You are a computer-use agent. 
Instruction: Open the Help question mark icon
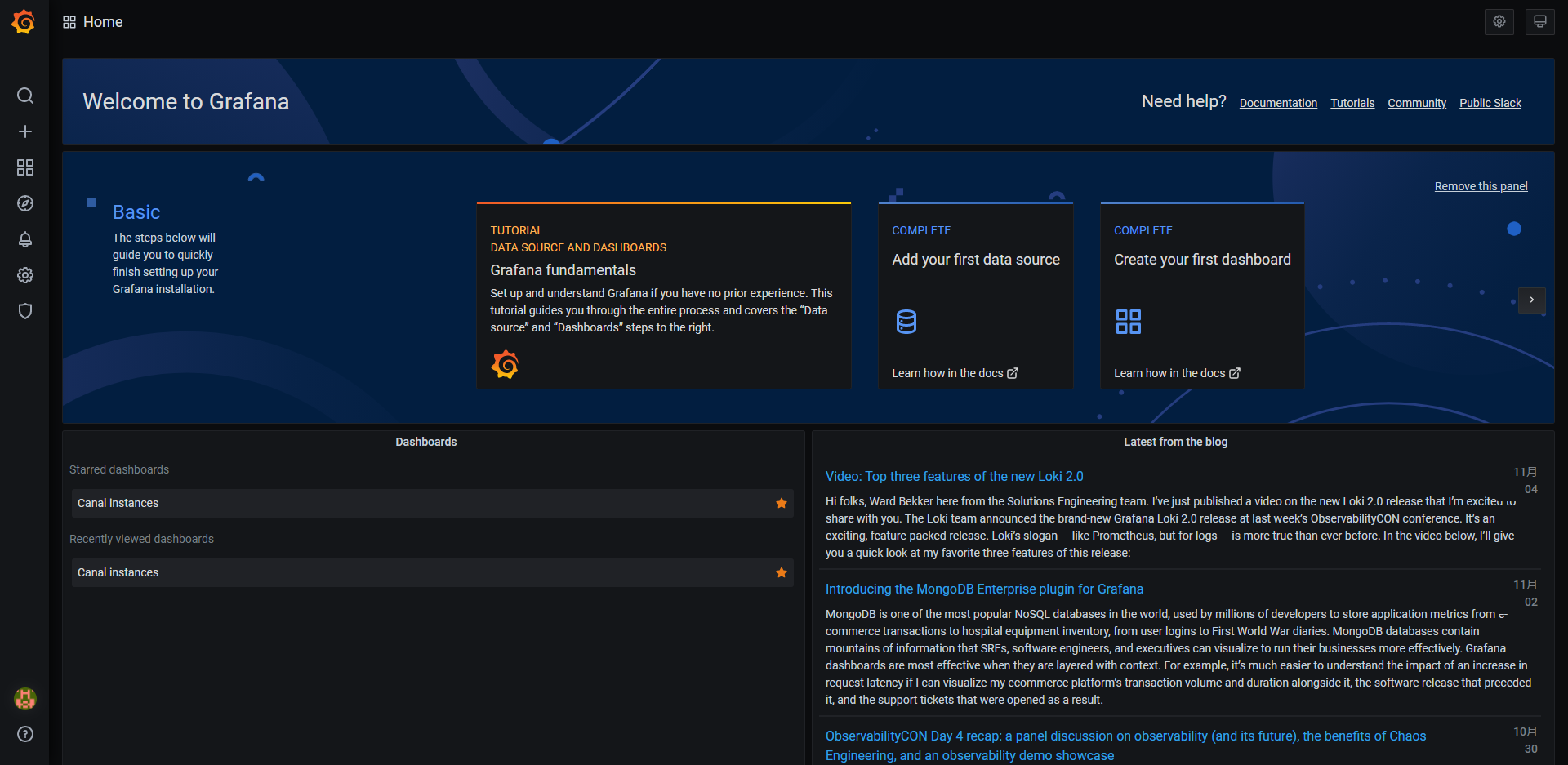tap(25, 734)
